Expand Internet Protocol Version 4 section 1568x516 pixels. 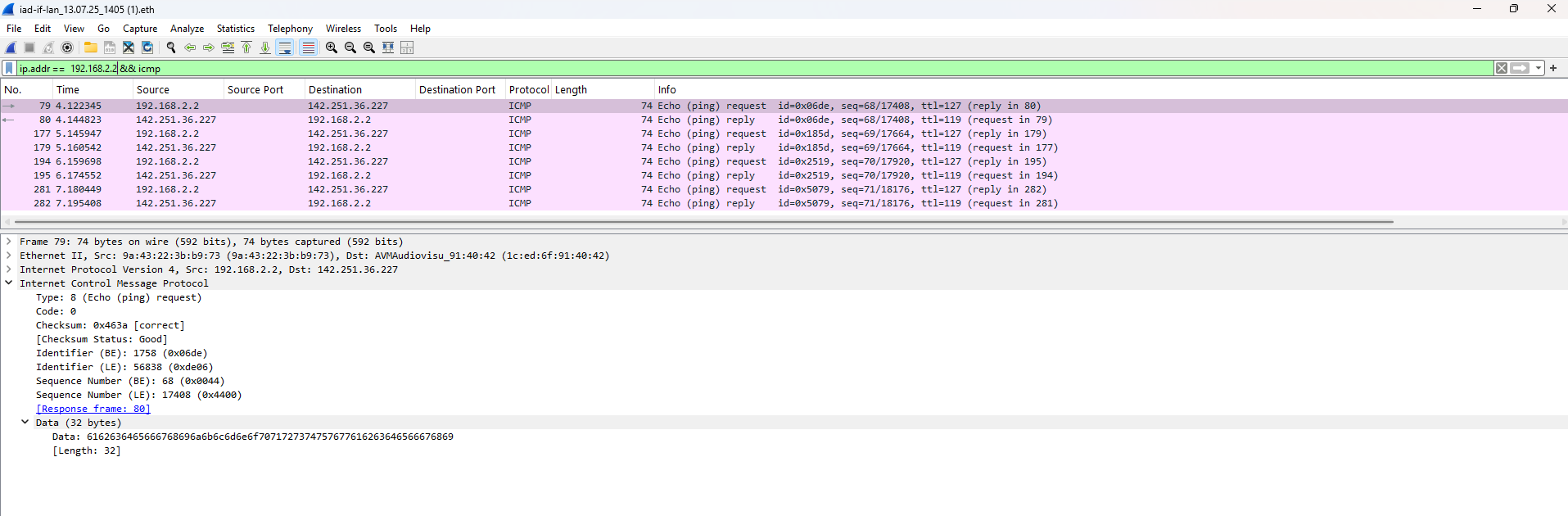9,269
